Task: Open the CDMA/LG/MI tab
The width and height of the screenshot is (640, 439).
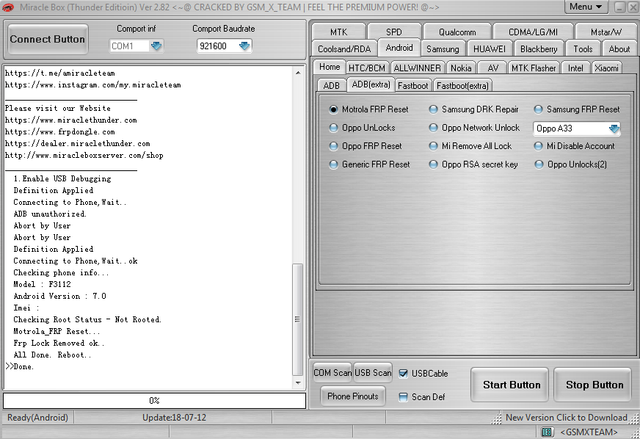Action: (533, 32)
